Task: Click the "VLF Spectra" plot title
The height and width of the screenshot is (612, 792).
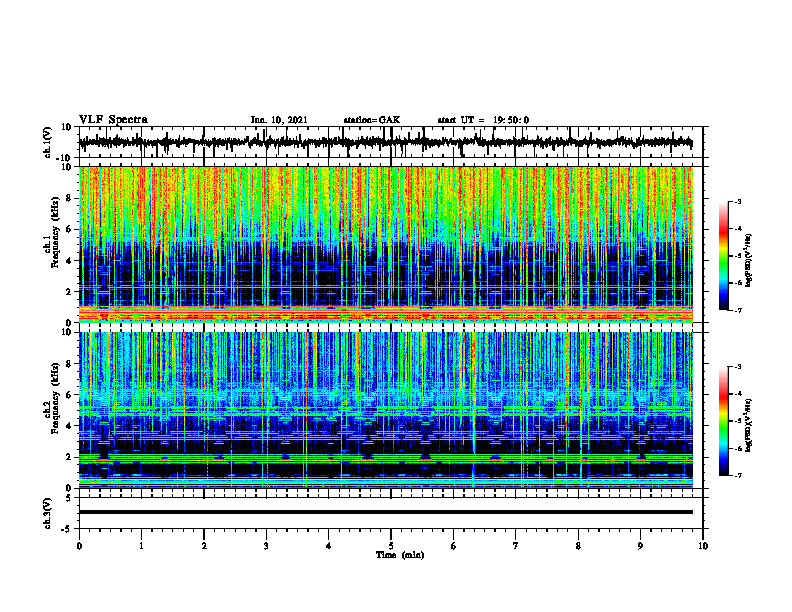Action: pos(113,120)
